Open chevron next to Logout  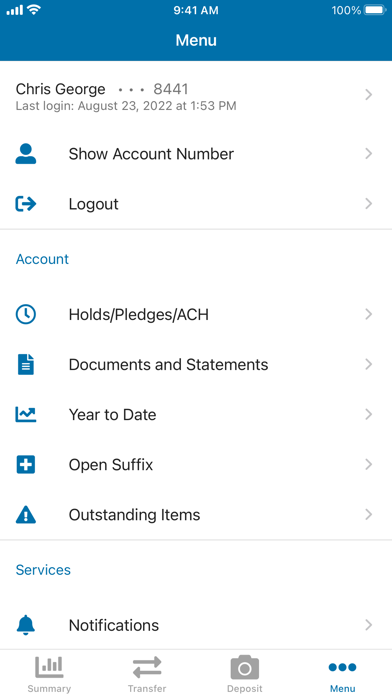pos(368,204)
